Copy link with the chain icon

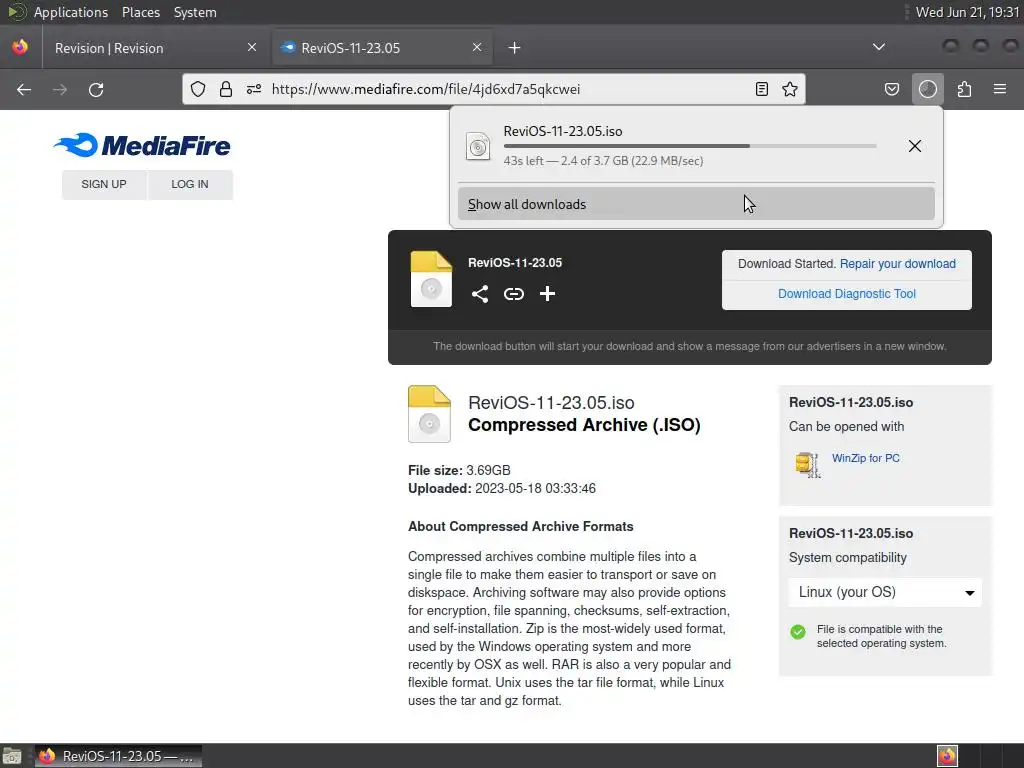coord(514,294)
